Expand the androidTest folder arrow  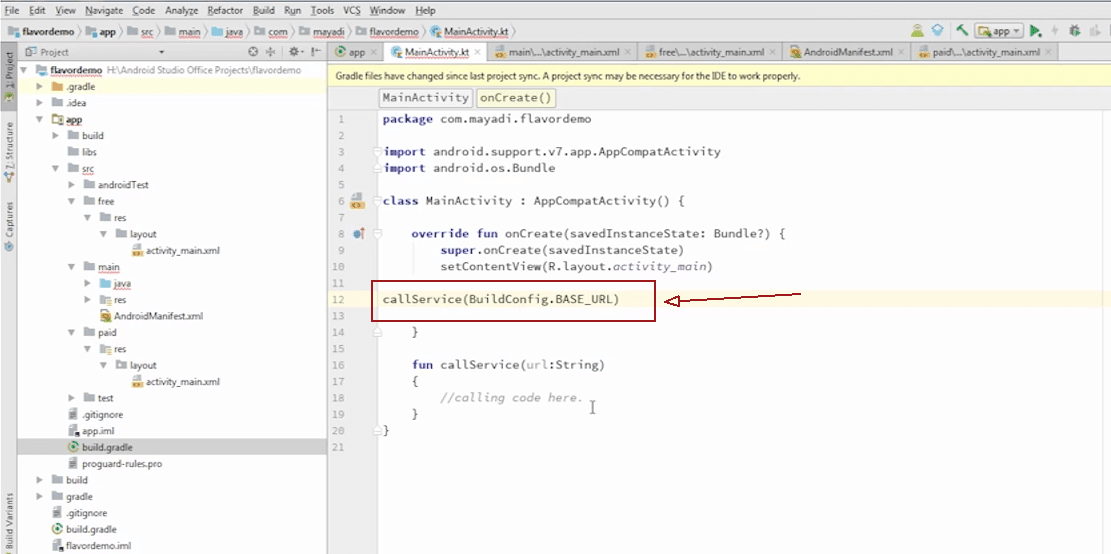tap(72, 185)
